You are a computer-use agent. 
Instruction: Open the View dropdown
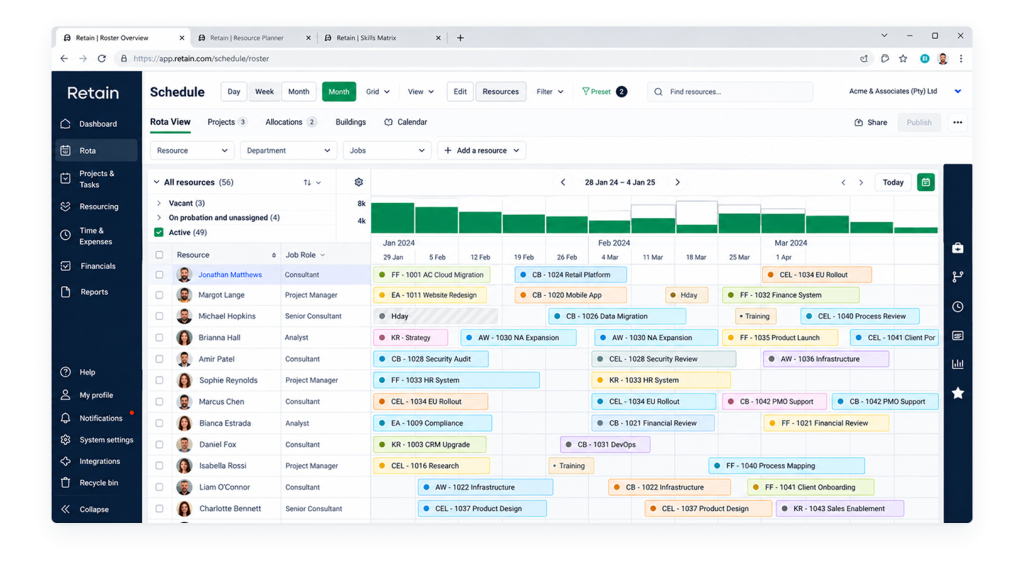(421, 91)
